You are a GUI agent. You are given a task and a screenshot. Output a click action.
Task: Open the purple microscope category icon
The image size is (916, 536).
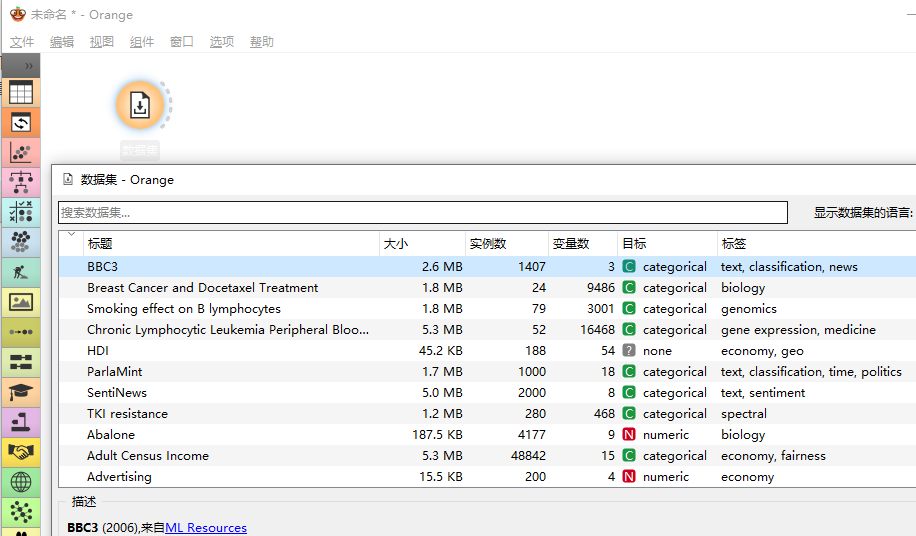[21, 422]
